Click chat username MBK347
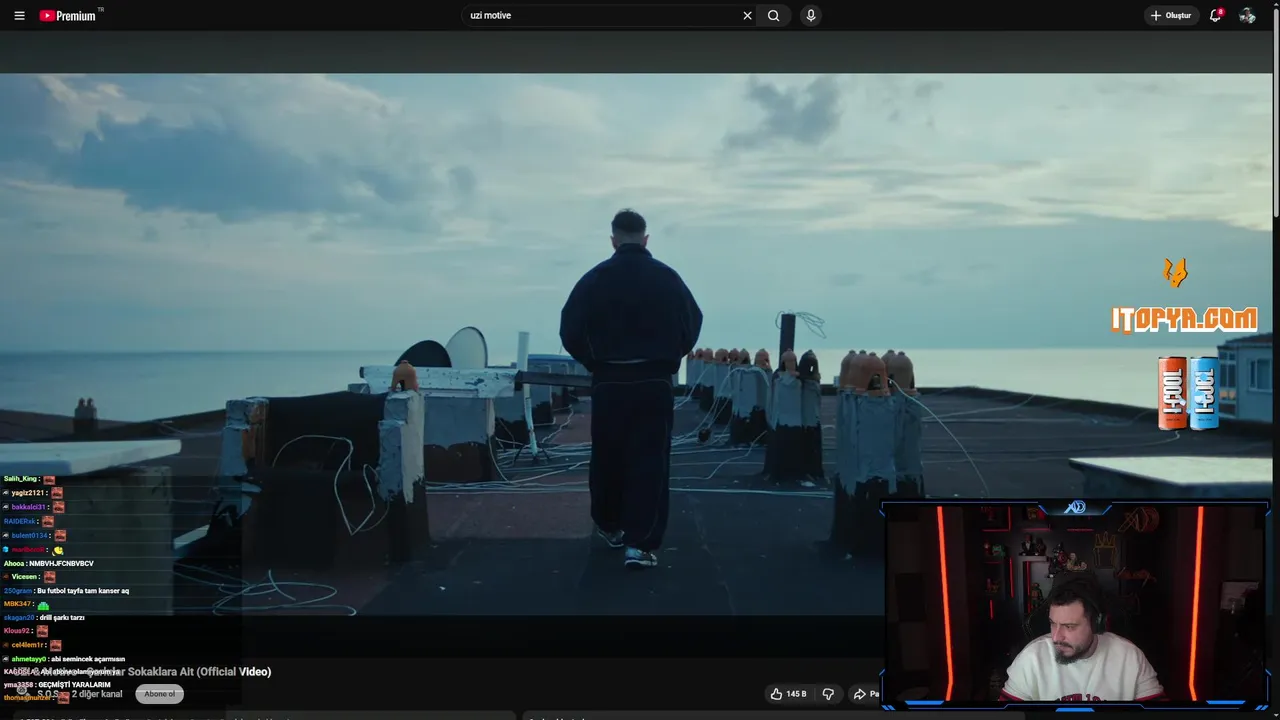 (x=17, y=604)
